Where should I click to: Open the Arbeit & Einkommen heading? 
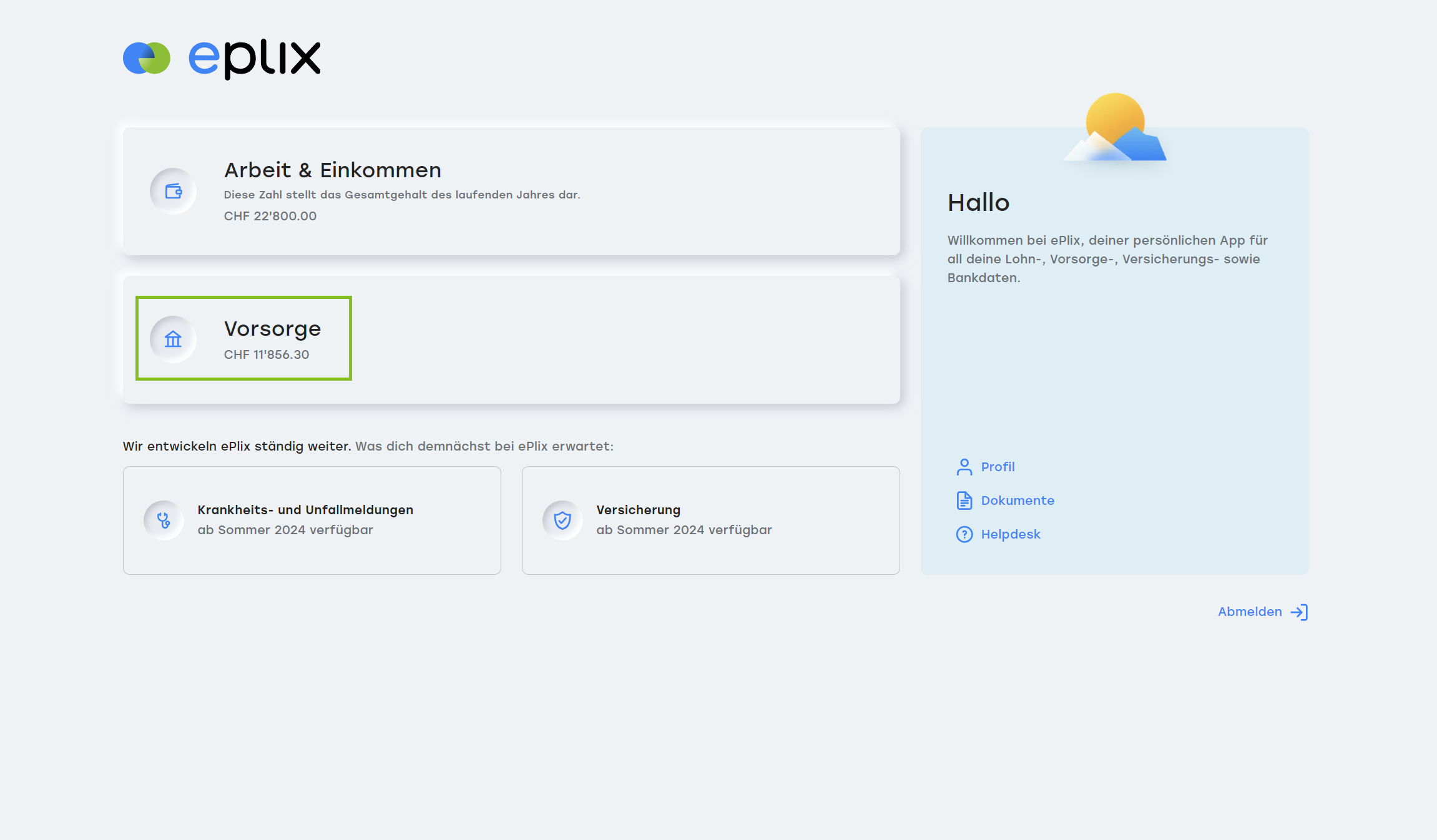pyautogui.click(x=333, y=170)
